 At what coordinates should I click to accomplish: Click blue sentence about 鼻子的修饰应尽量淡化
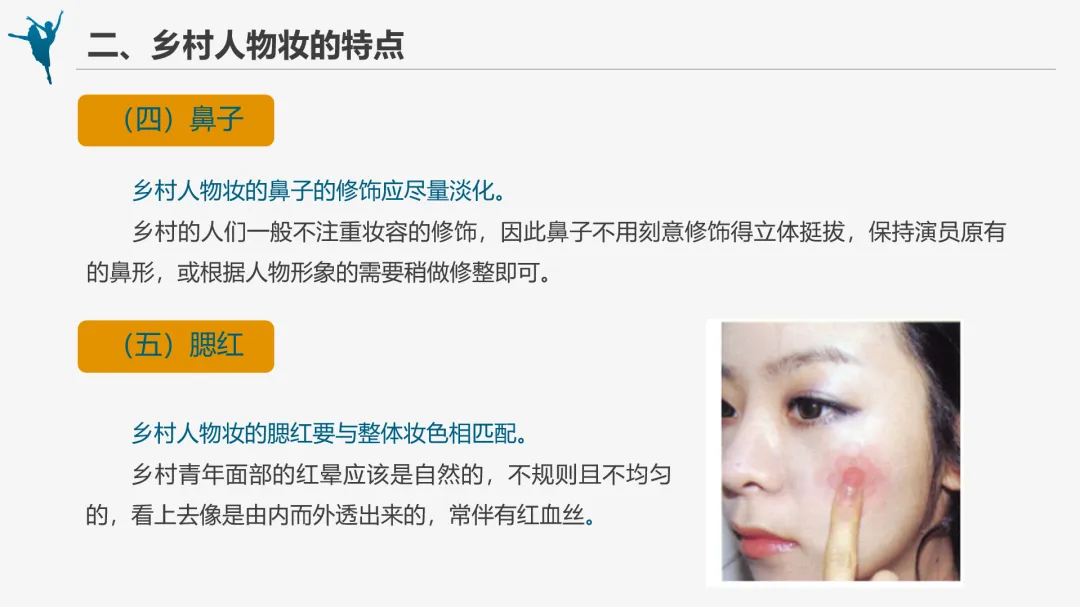tap(320, 191)
